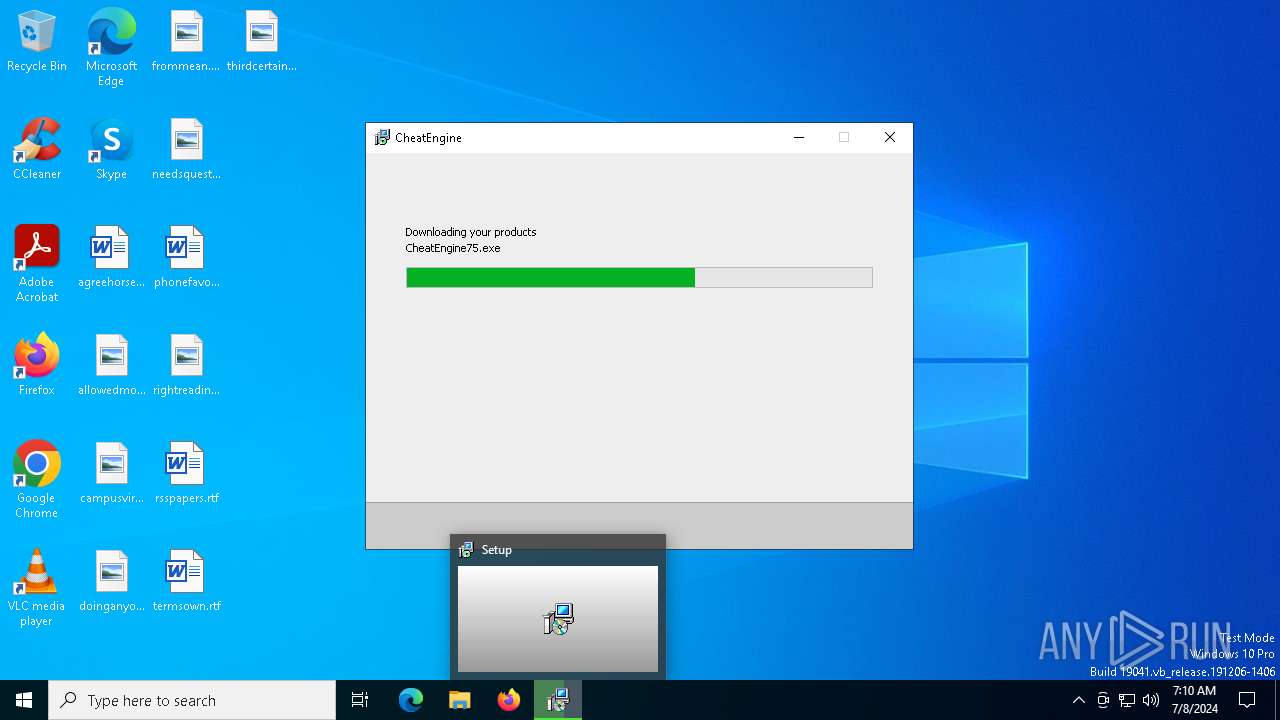This screenshot has height=720, width=1280.
Task: Minimize the CheatEngine installer window
Action: 799,138
